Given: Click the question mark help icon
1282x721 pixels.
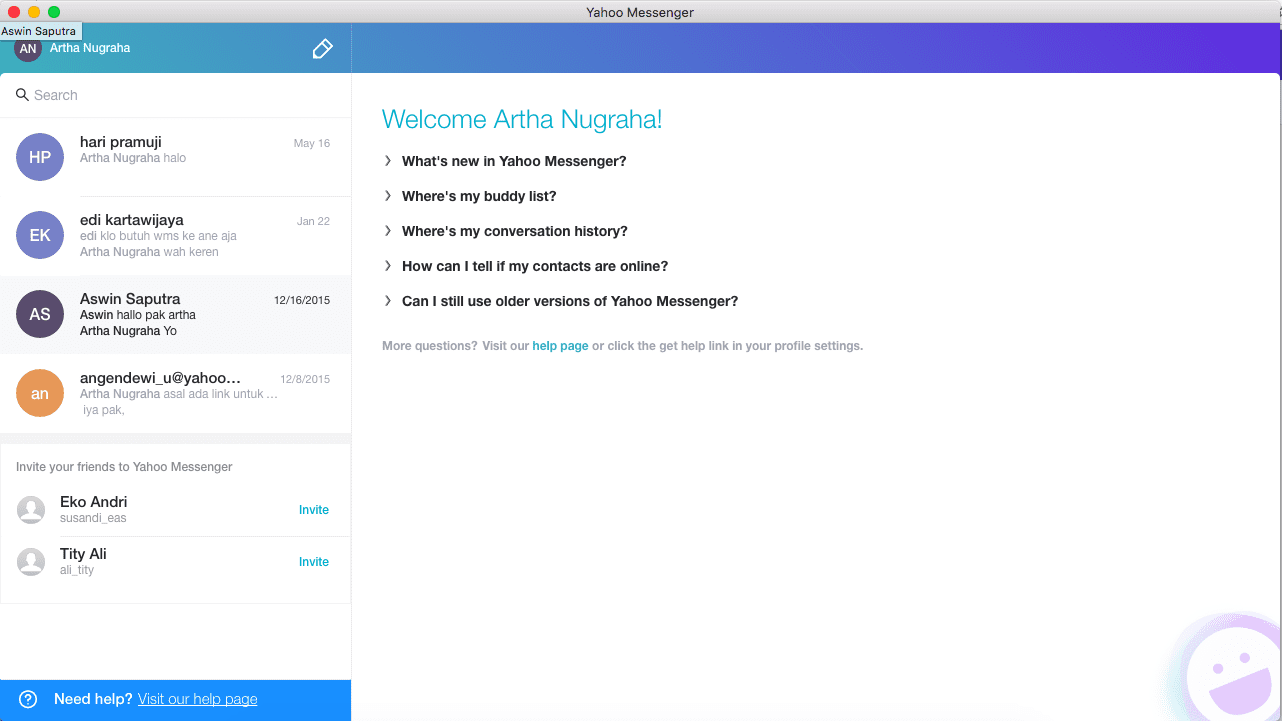Looking at the screenshot, I should [28, 699].
